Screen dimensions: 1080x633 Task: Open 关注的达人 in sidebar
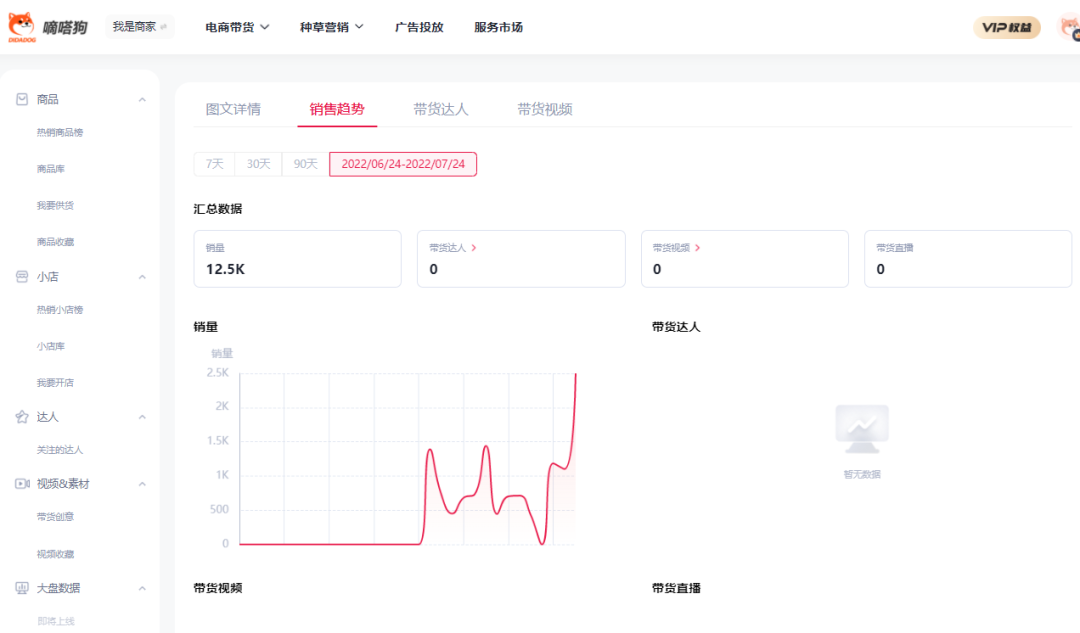pos(60,450)
